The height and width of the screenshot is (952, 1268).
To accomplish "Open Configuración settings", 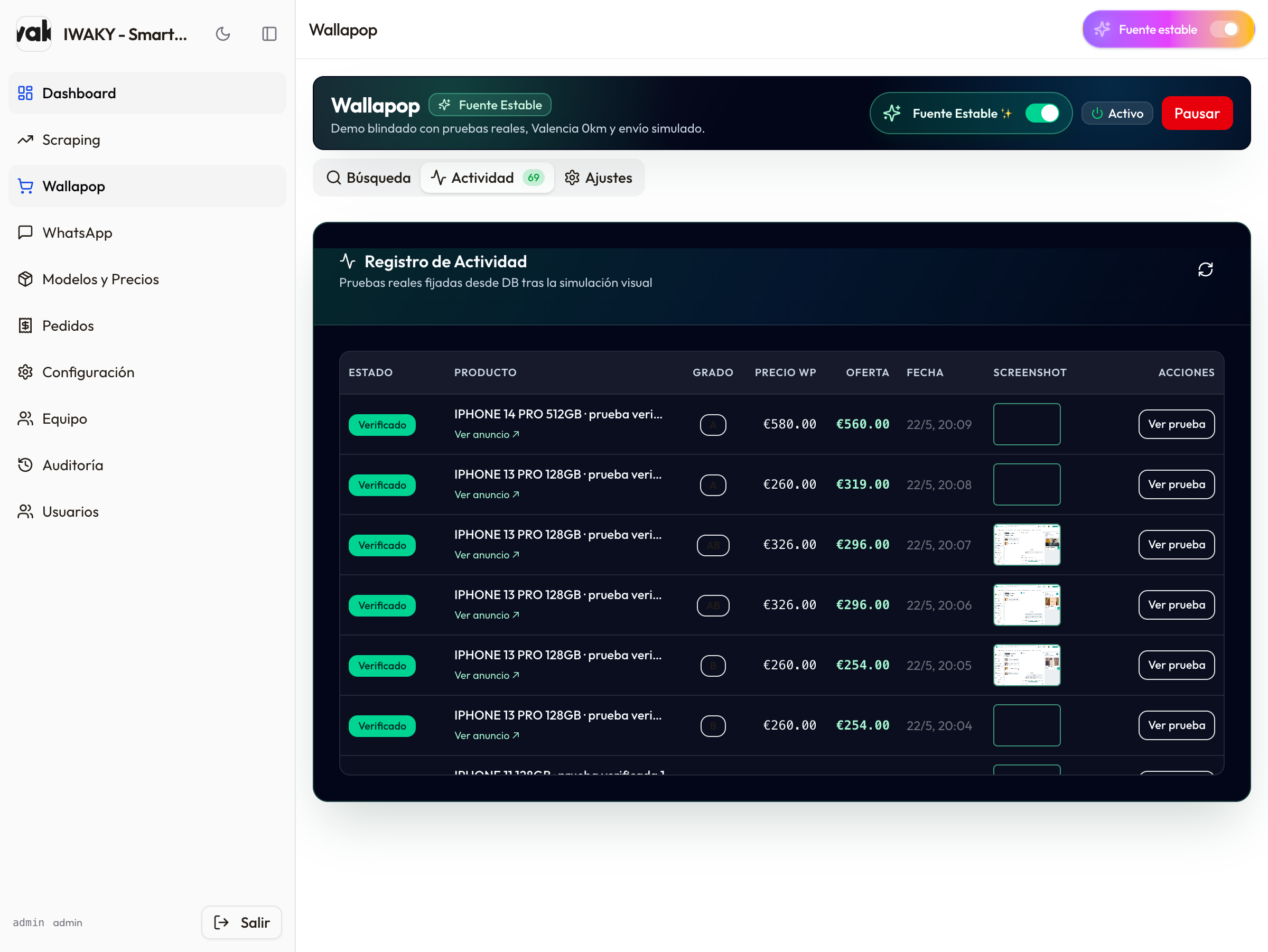I will click(147, 371).
